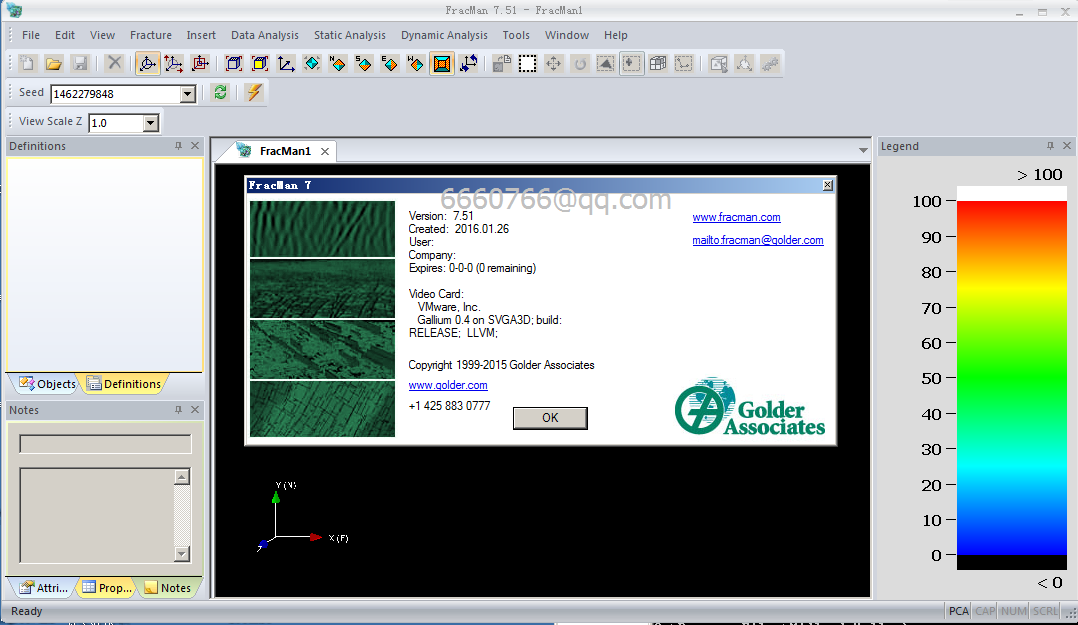This screenshot has width=1078, height=625.
Task: Switch to North view (N diamond icon)
Action: 338,64
